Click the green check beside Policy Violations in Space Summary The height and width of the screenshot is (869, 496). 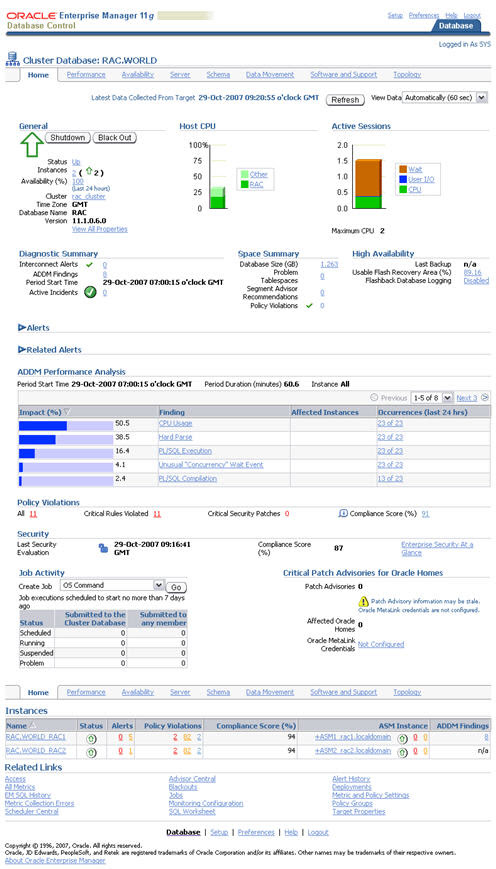310,305
